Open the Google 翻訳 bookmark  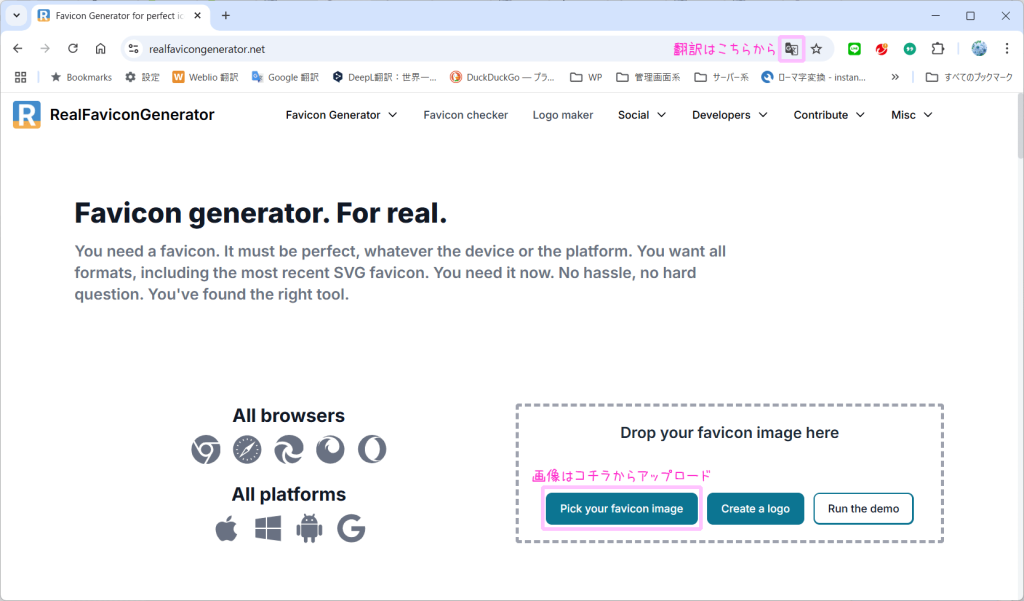coord(285,77)
